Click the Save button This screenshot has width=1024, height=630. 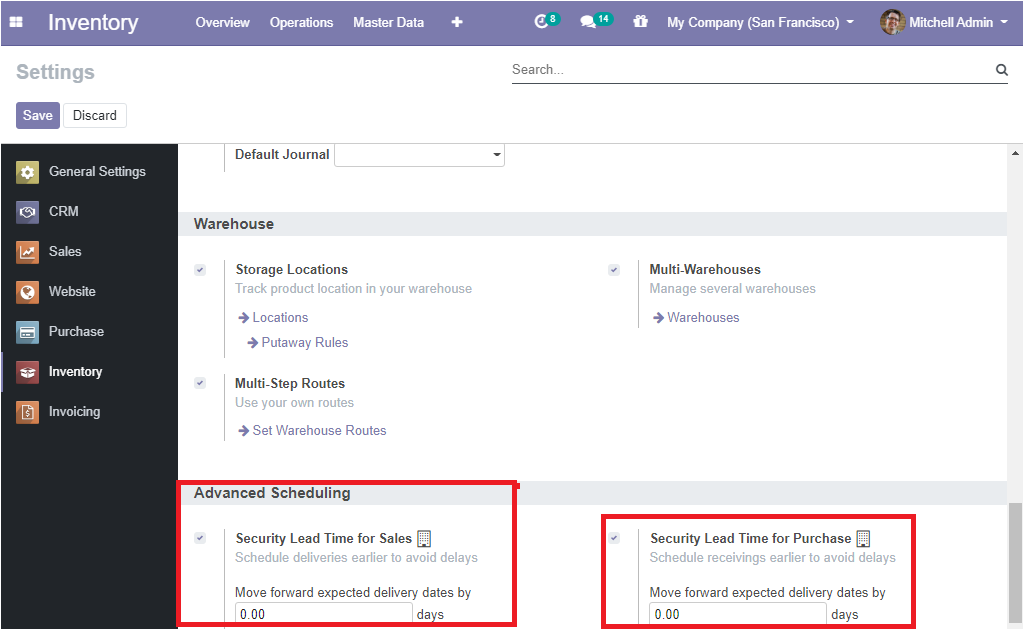pyautogui.click(x=38, y=116)
